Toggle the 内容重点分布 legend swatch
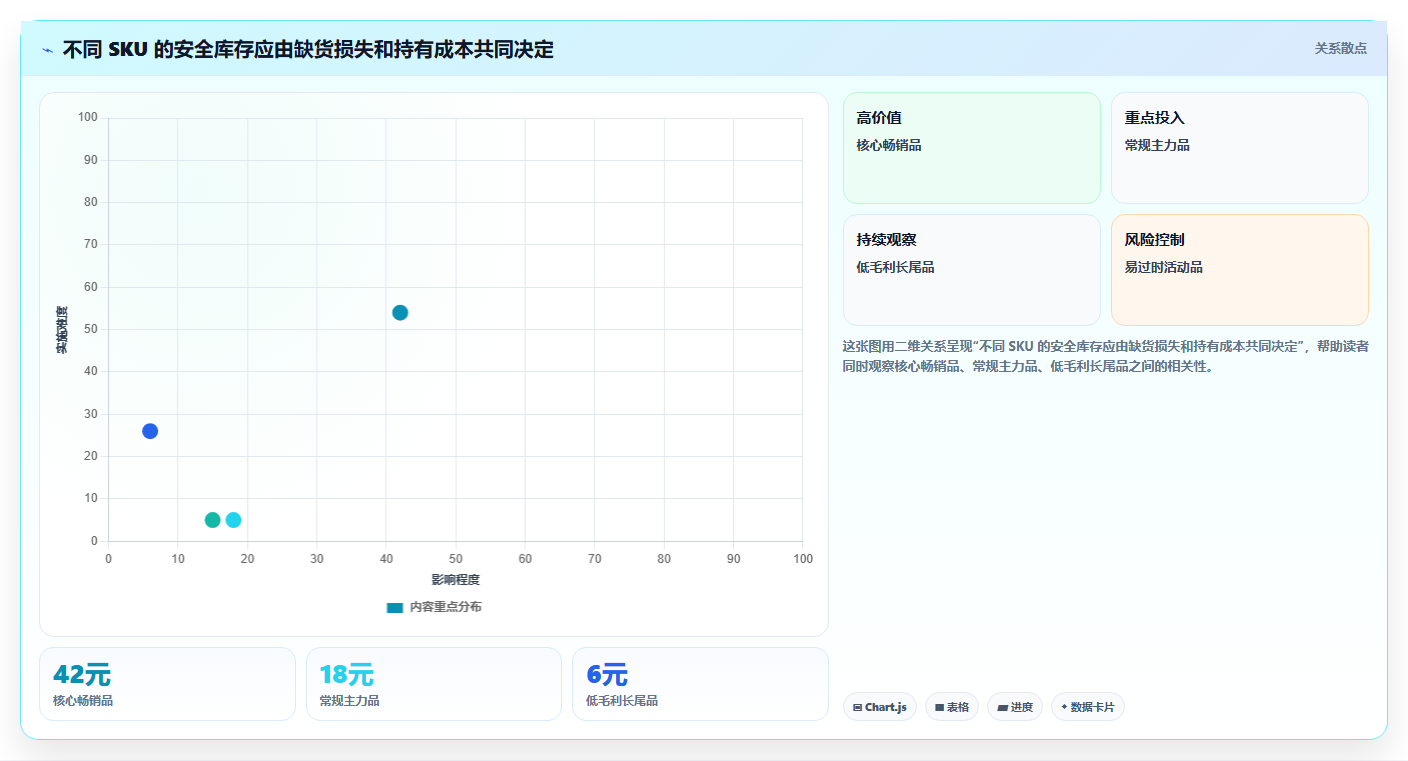This screenshot has width=1408, height=761. 395,607
